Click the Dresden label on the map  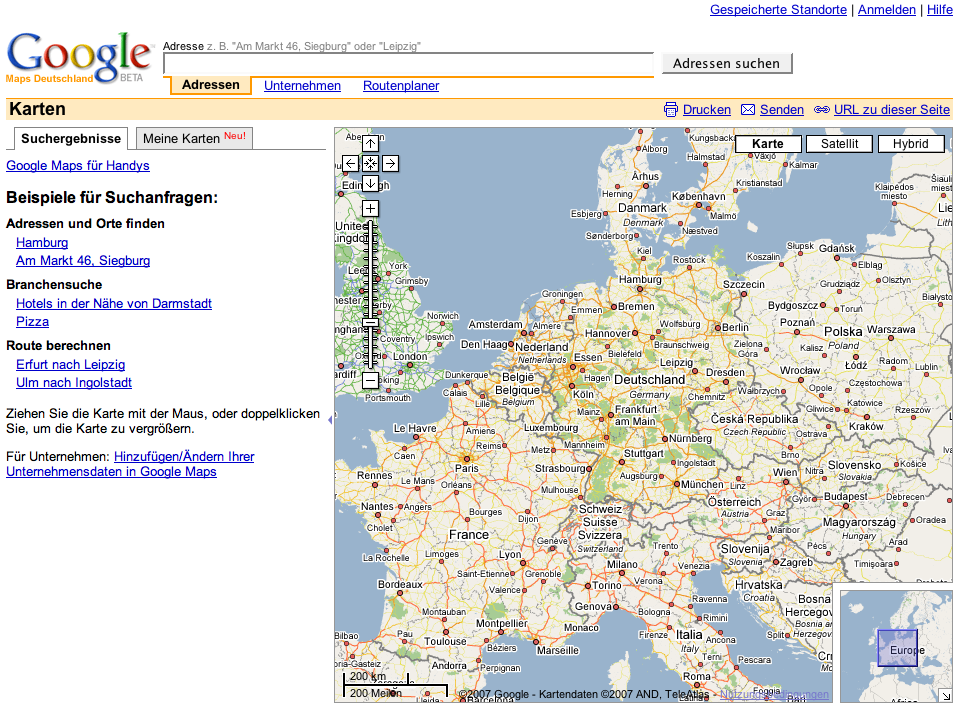pyautogui.click(x=726, y=372)
